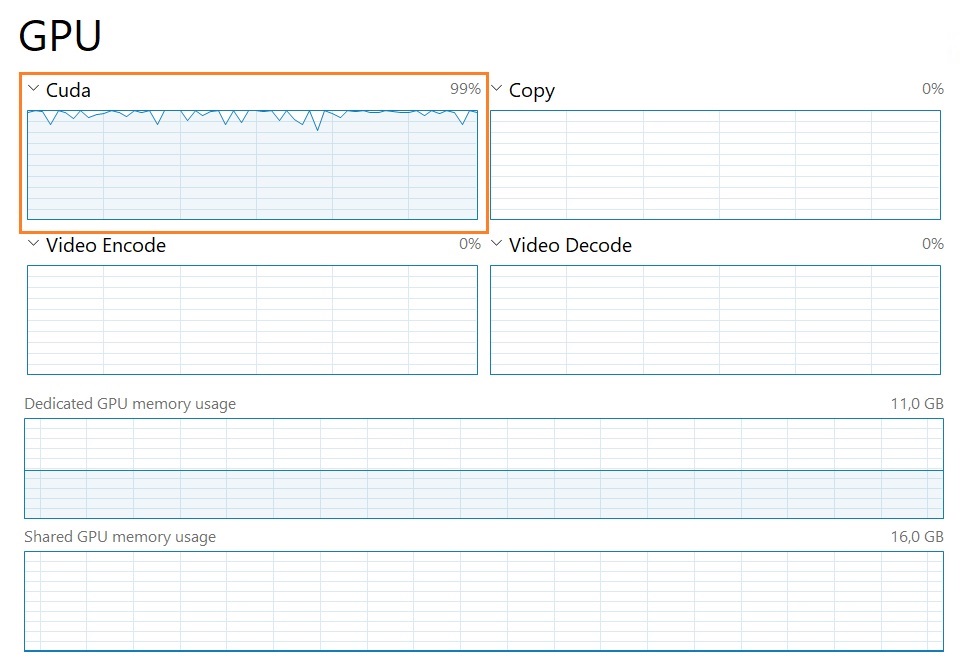Click the Video Decode graph
The width and height of the screenshot is (963, 671).
point(715,320)
